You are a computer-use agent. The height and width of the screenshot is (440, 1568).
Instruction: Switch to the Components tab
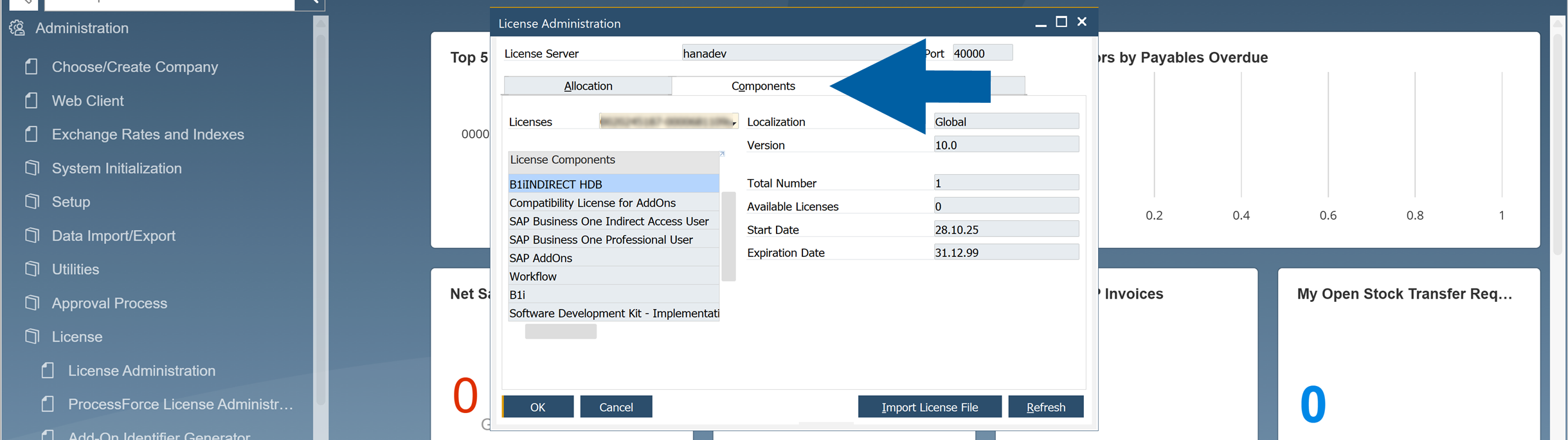(763, 86)
